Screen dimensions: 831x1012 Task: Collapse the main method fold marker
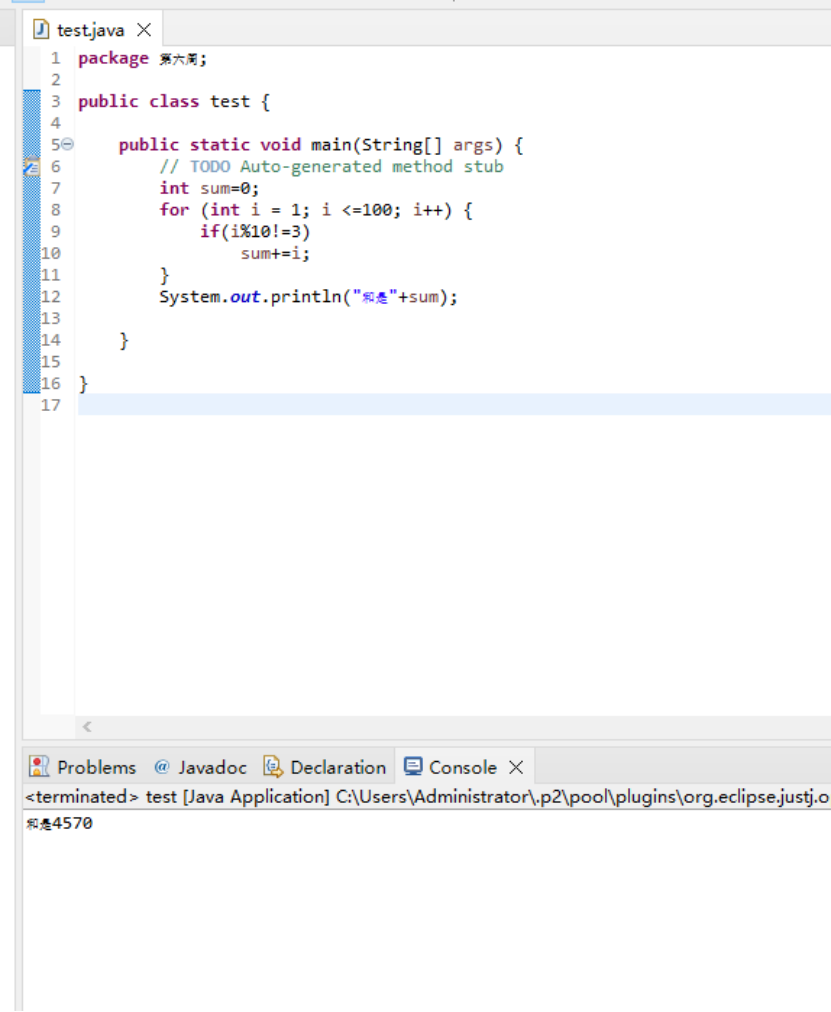(x=68, y=144)
